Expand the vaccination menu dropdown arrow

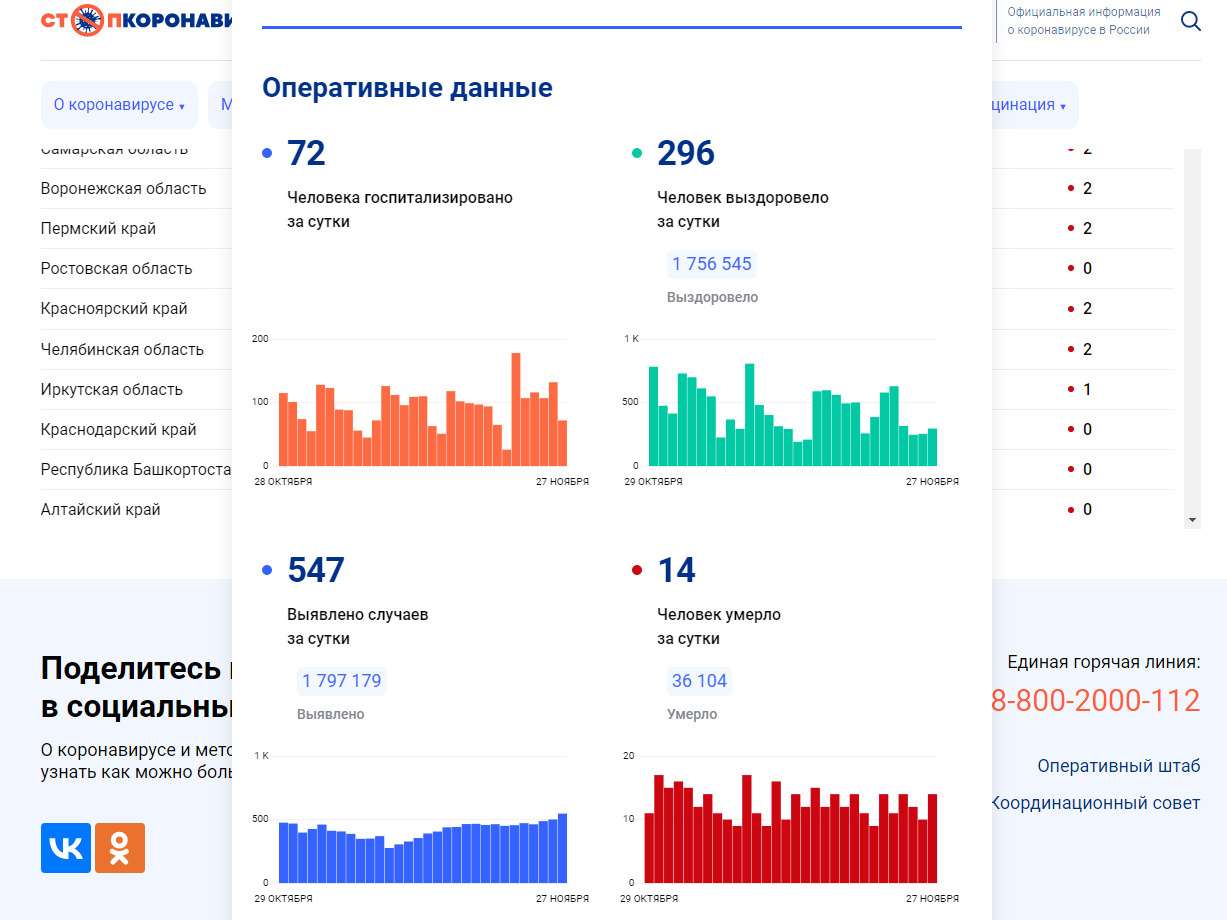[1062, 106]
